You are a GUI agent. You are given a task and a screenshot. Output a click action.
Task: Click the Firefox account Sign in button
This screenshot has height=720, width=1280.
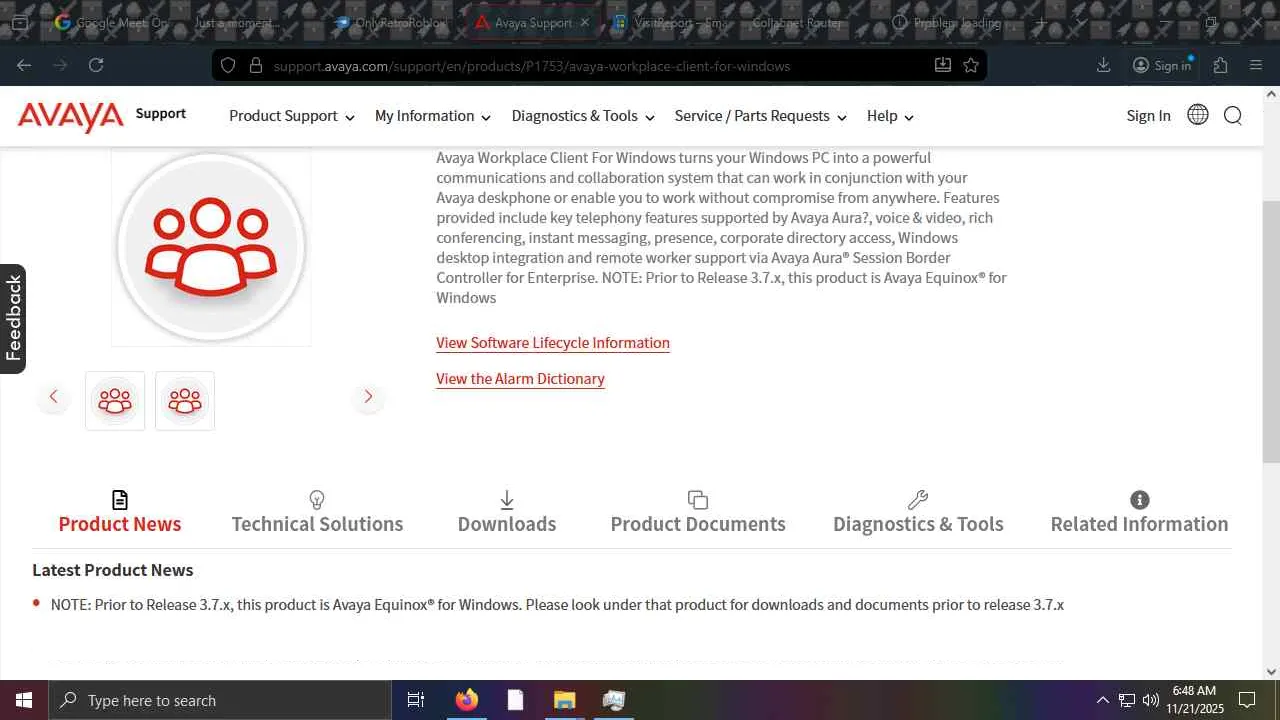[x=1162, y=65]
